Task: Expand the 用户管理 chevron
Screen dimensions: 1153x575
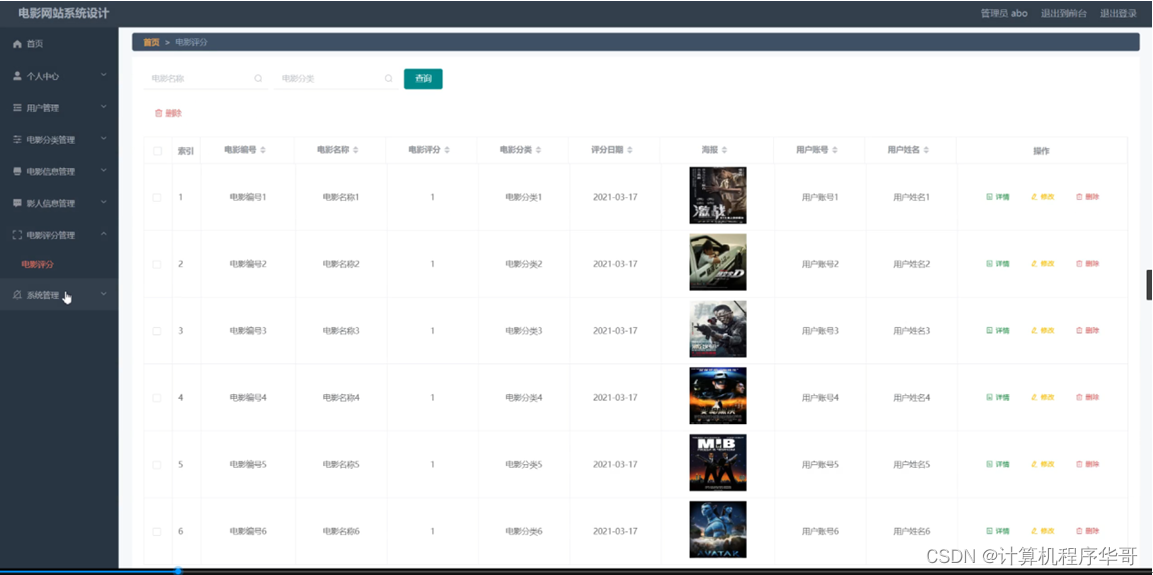Action: click(104, 107)
